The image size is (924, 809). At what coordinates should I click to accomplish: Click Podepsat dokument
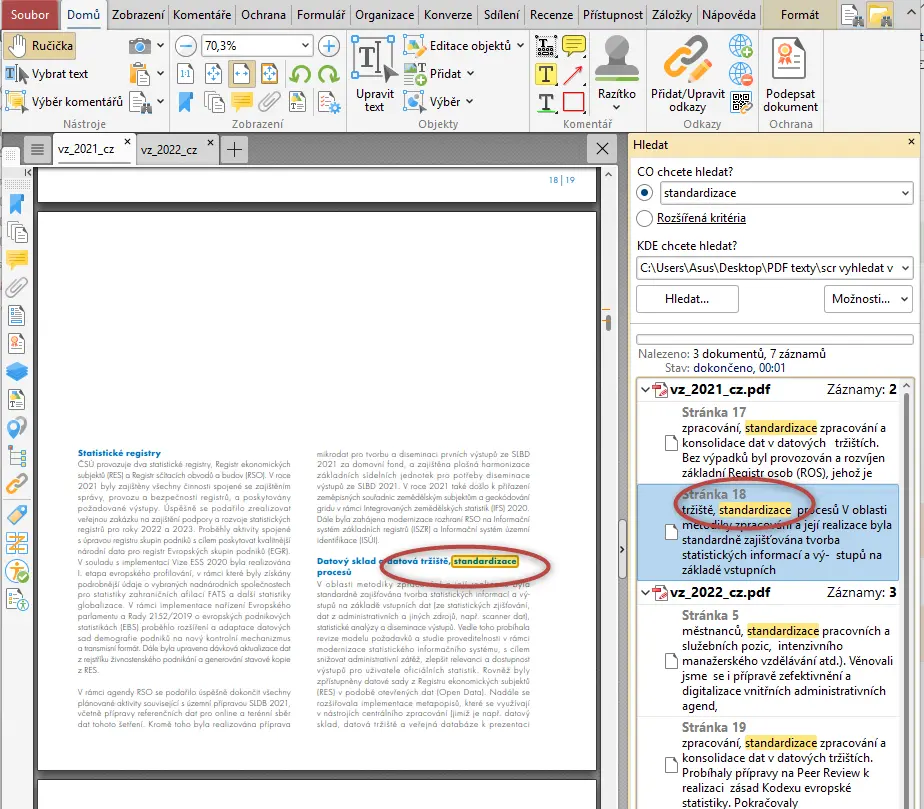pyautogui.click(x=790, y=74)
